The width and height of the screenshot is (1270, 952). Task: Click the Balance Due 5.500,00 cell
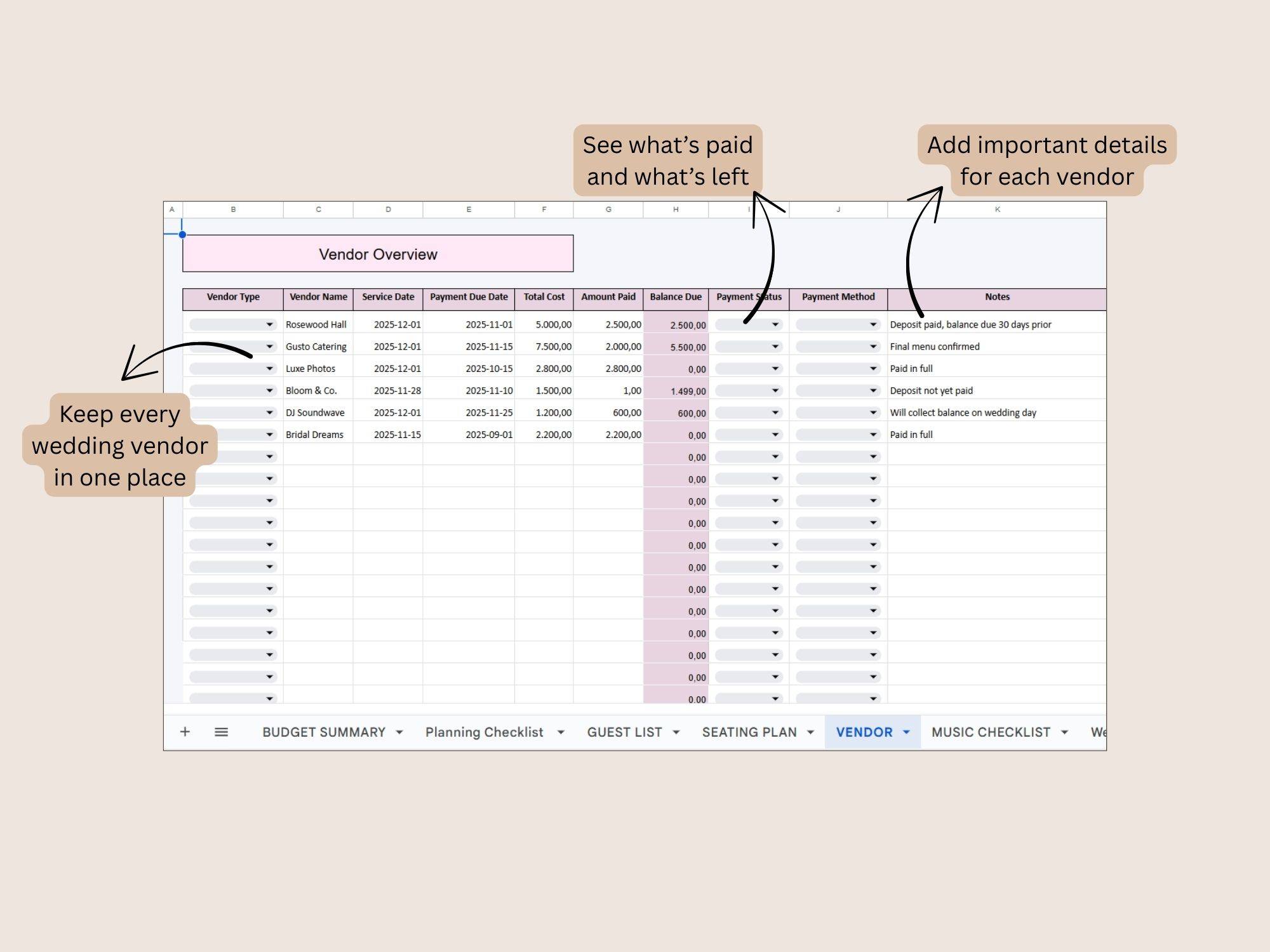pyautogui.click(x=677, y=347)
